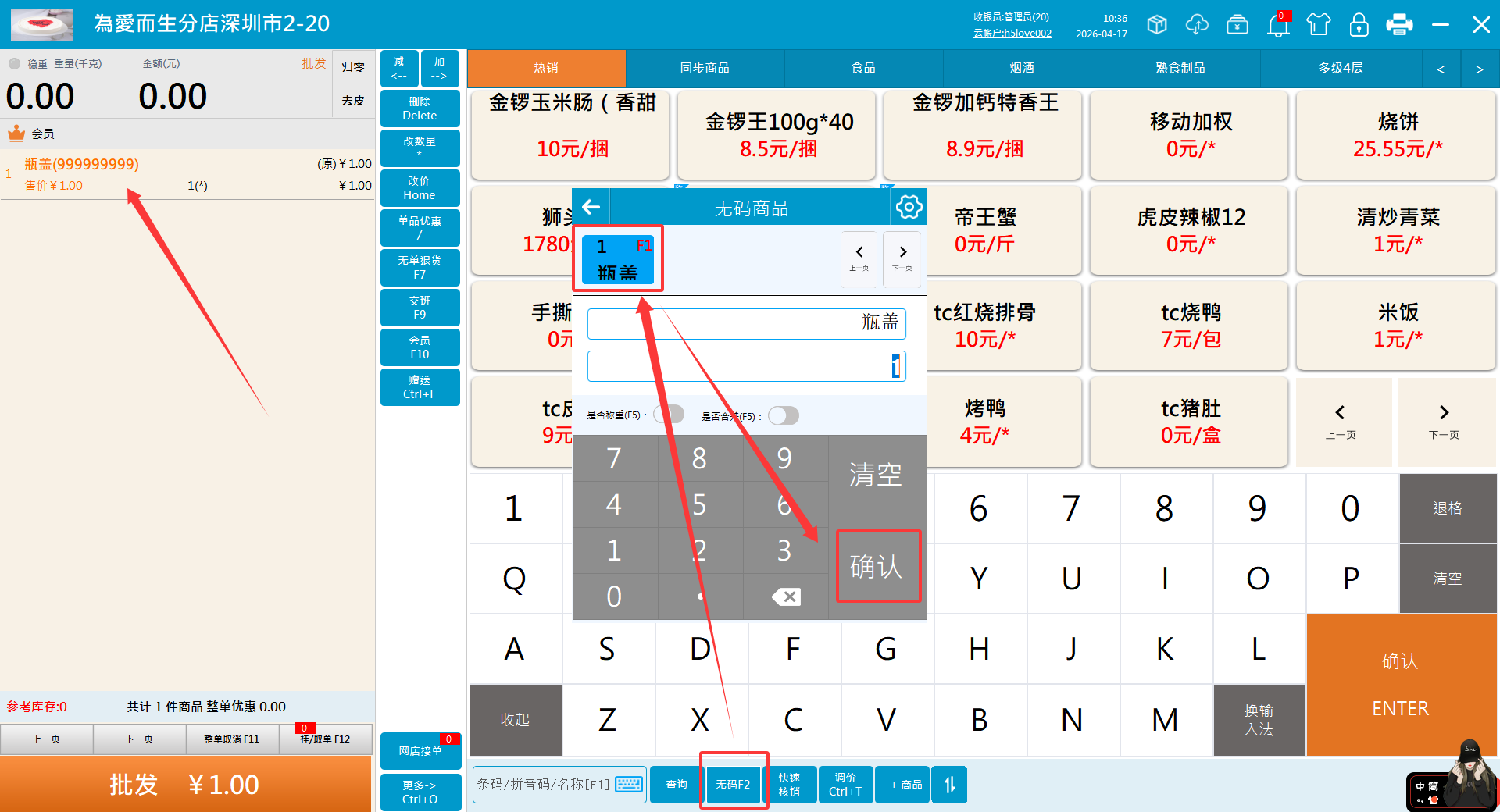Image resolution: width=1500 pixels, height=812 pixels.
Task: Click the printer icon in header
Action: point(1398,25)
